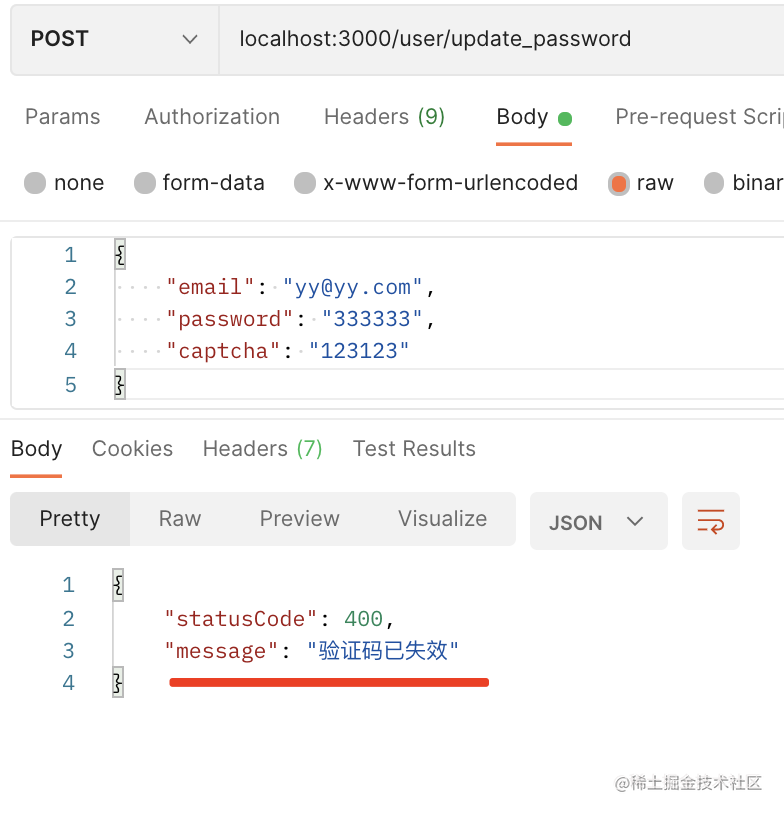Switch to the Authorization tab
The image size is (784, 814).
pos(212,117)
